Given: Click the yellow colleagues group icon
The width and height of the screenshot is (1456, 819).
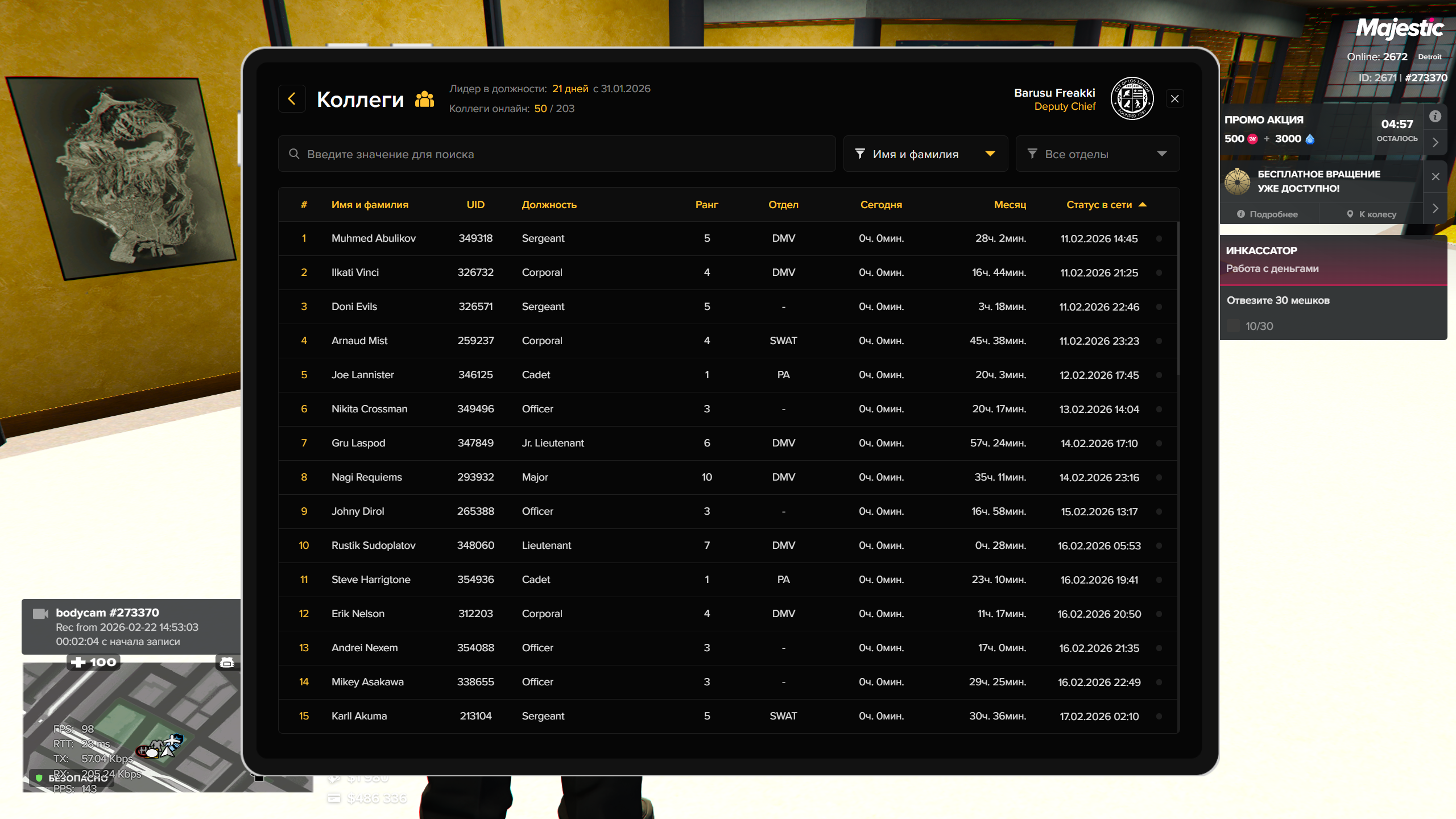Looking at the screenshot, I should click(424, 100).
